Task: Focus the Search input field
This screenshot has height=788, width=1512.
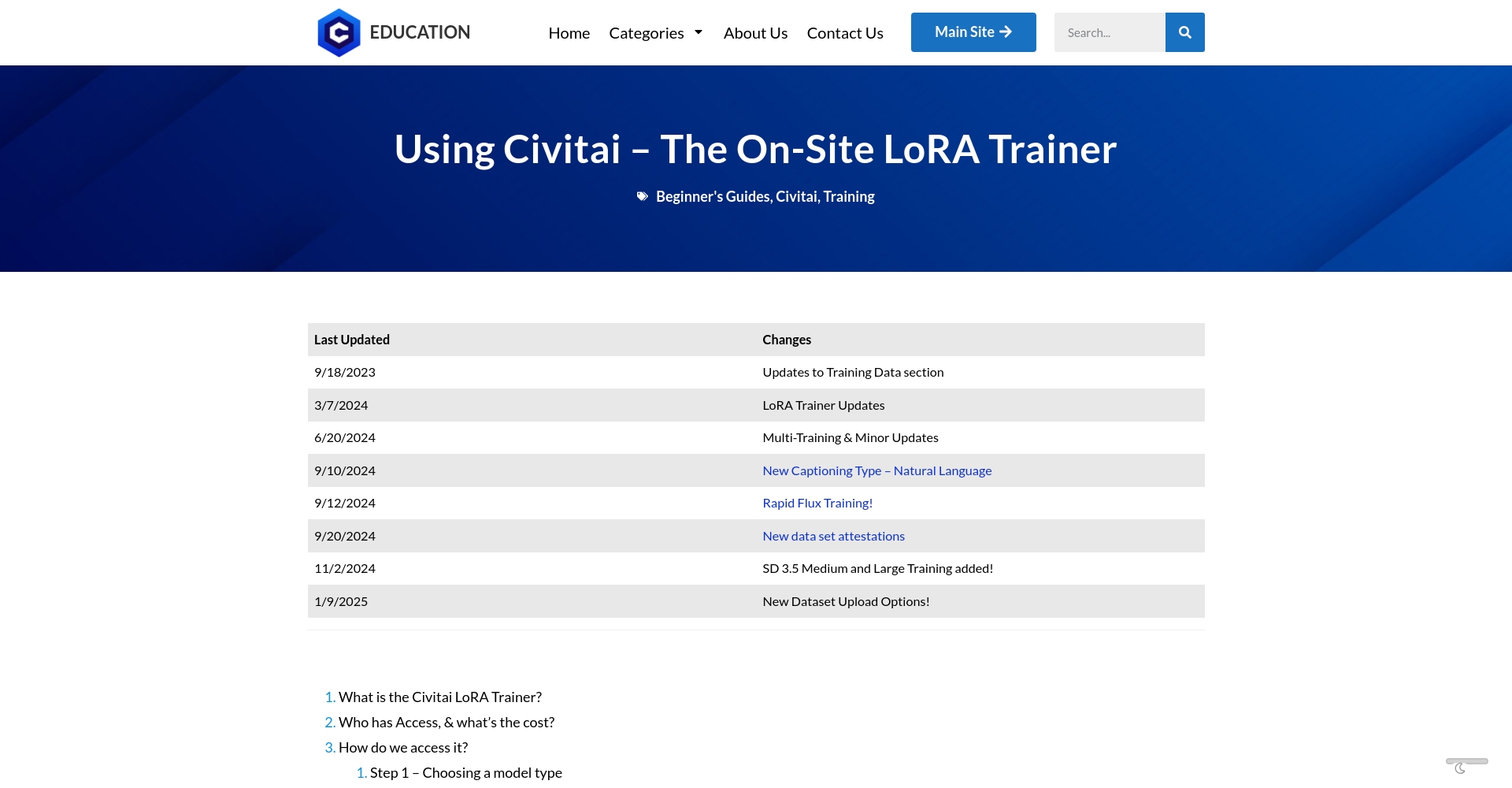Action: click(1109, 32)
